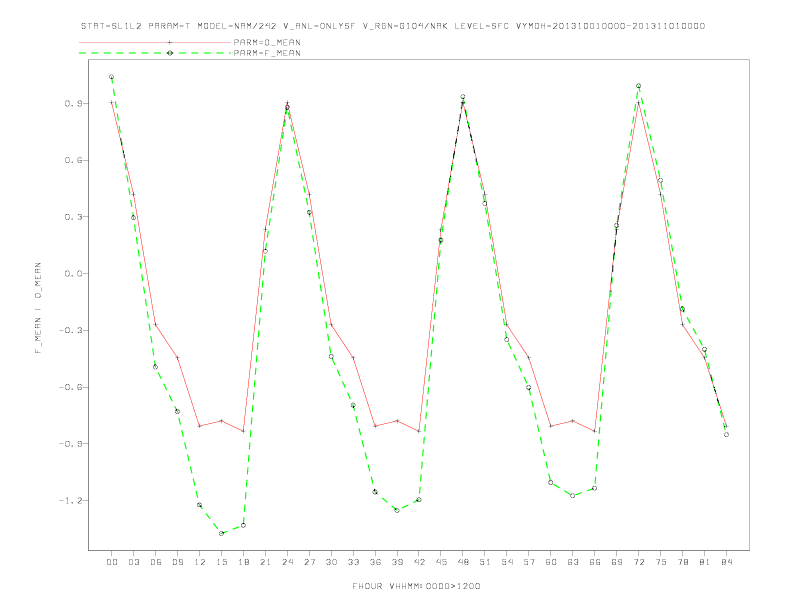The image size is (792, 612).
Task: Click the 69 forecast hour tick label
Action: coord(617,562)
